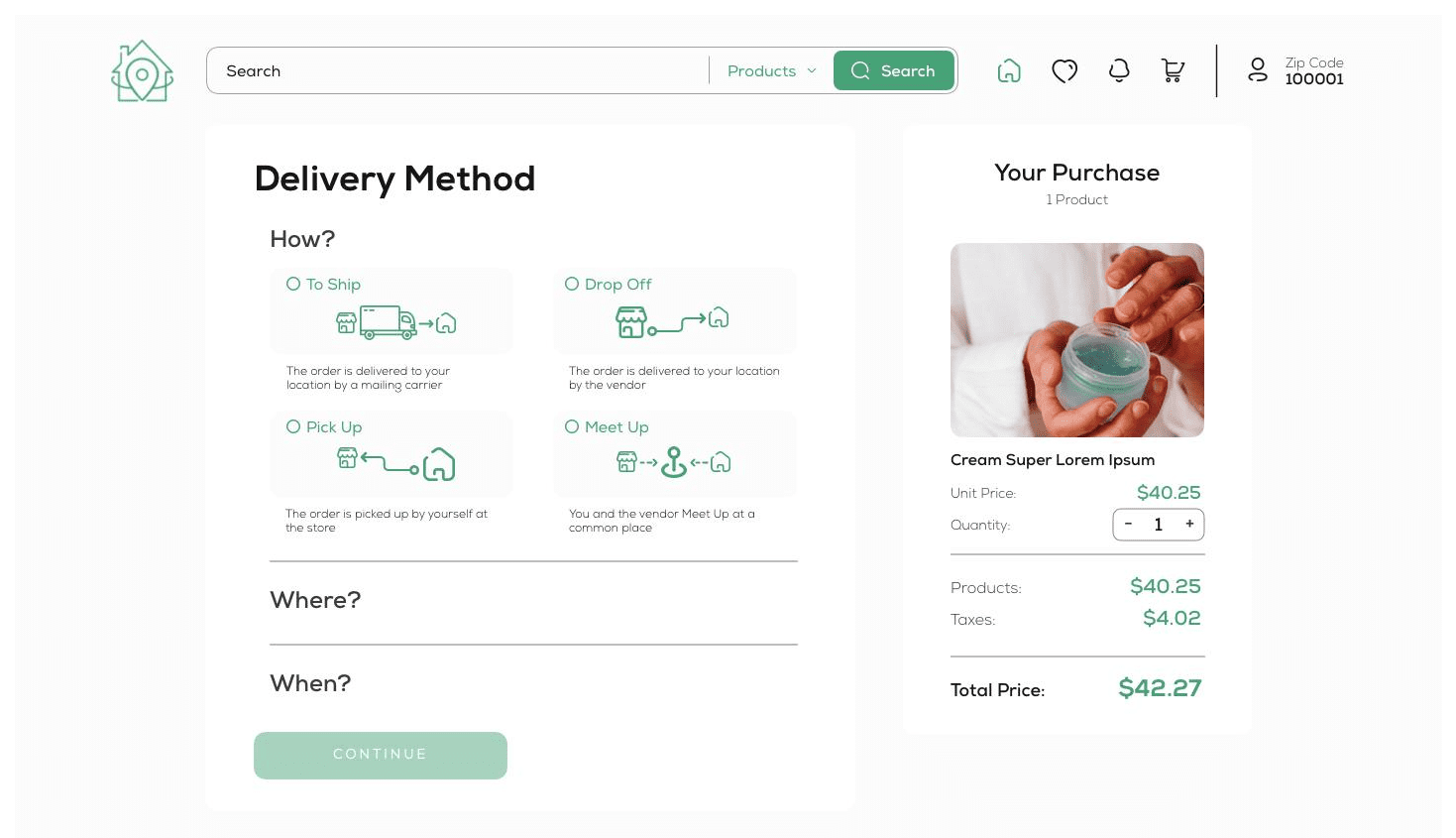Click the quantity value 1

(1158, 525)
